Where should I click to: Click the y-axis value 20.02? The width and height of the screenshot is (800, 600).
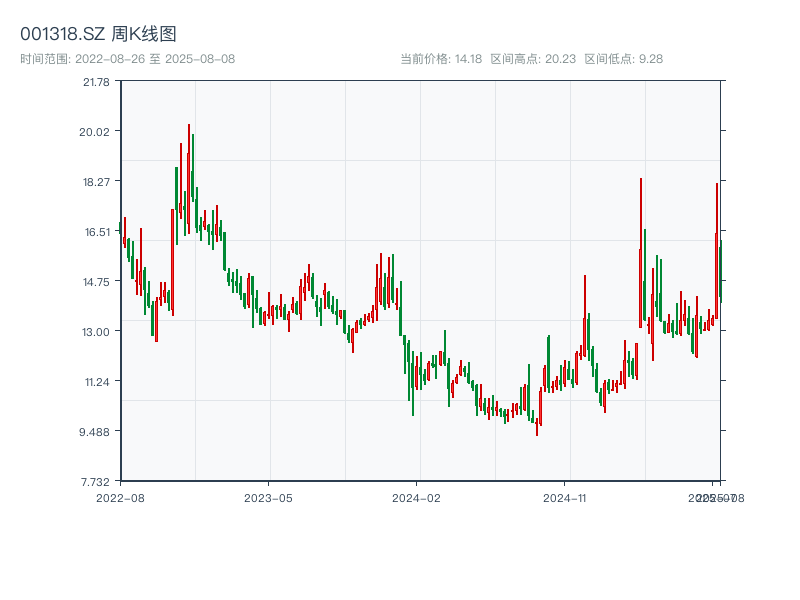point(94,132)
